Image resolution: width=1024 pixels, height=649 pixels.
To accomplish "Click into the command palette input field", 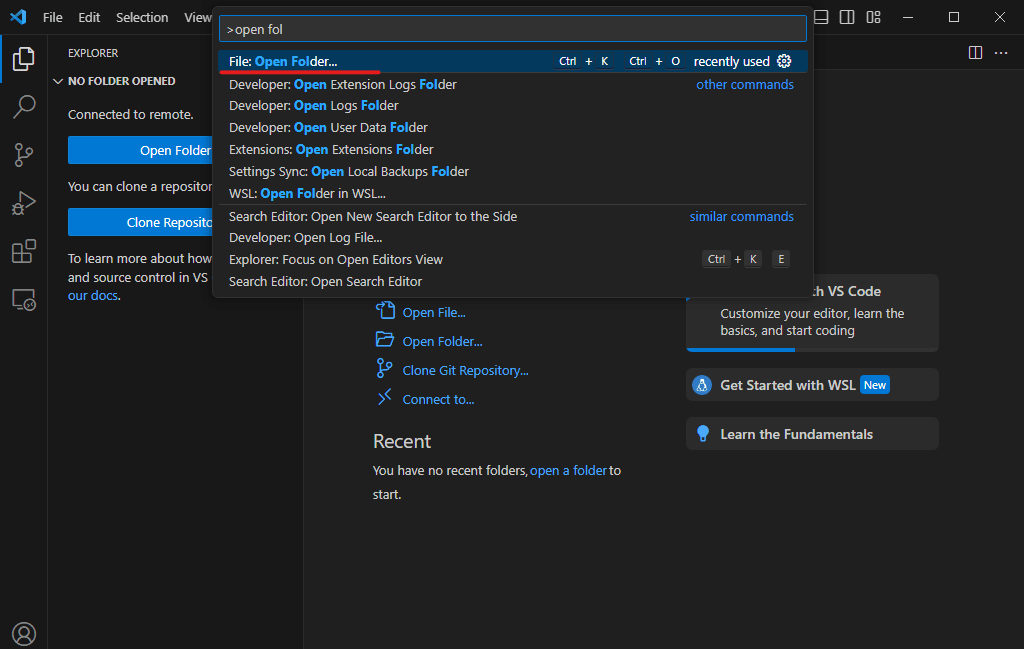I will (513, 29).
